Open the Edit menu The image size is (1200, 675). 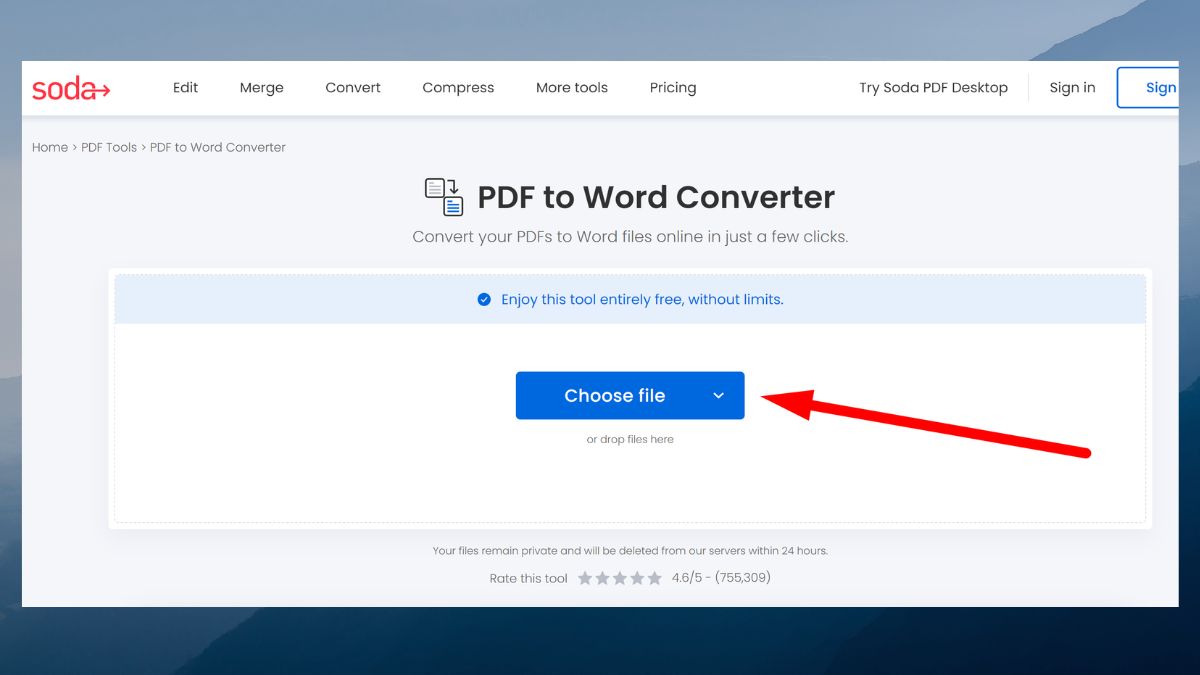pos(185,88)
